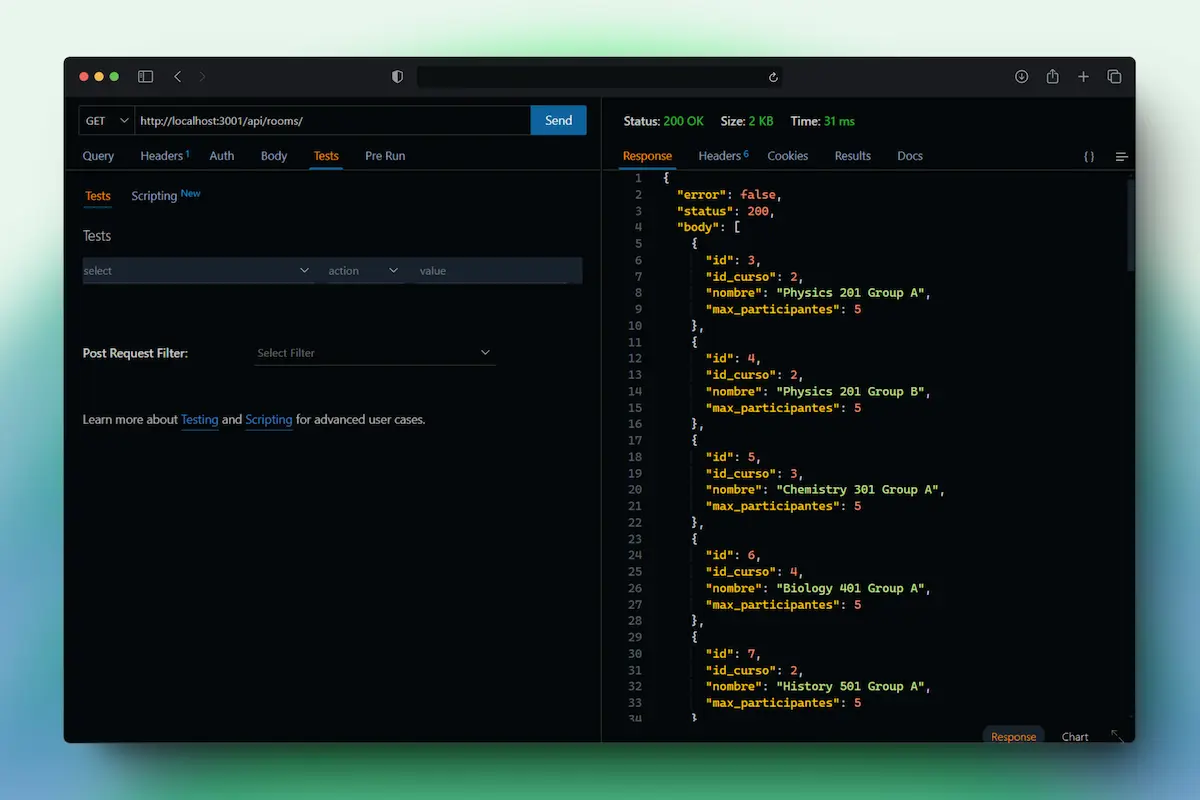The height and width of the screenshot is (800, 1200).
Task: Go forward with the right chevron
Action: coord(202,76)
